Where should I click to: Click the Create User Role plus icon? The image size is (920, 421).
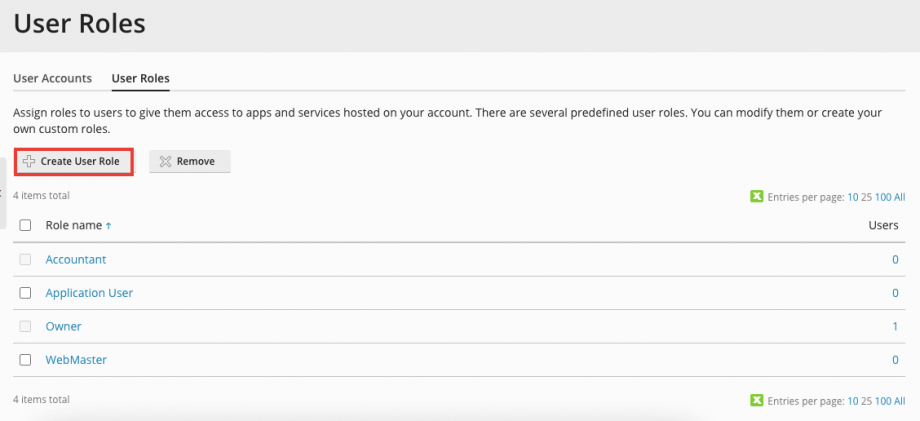[29, 161]
